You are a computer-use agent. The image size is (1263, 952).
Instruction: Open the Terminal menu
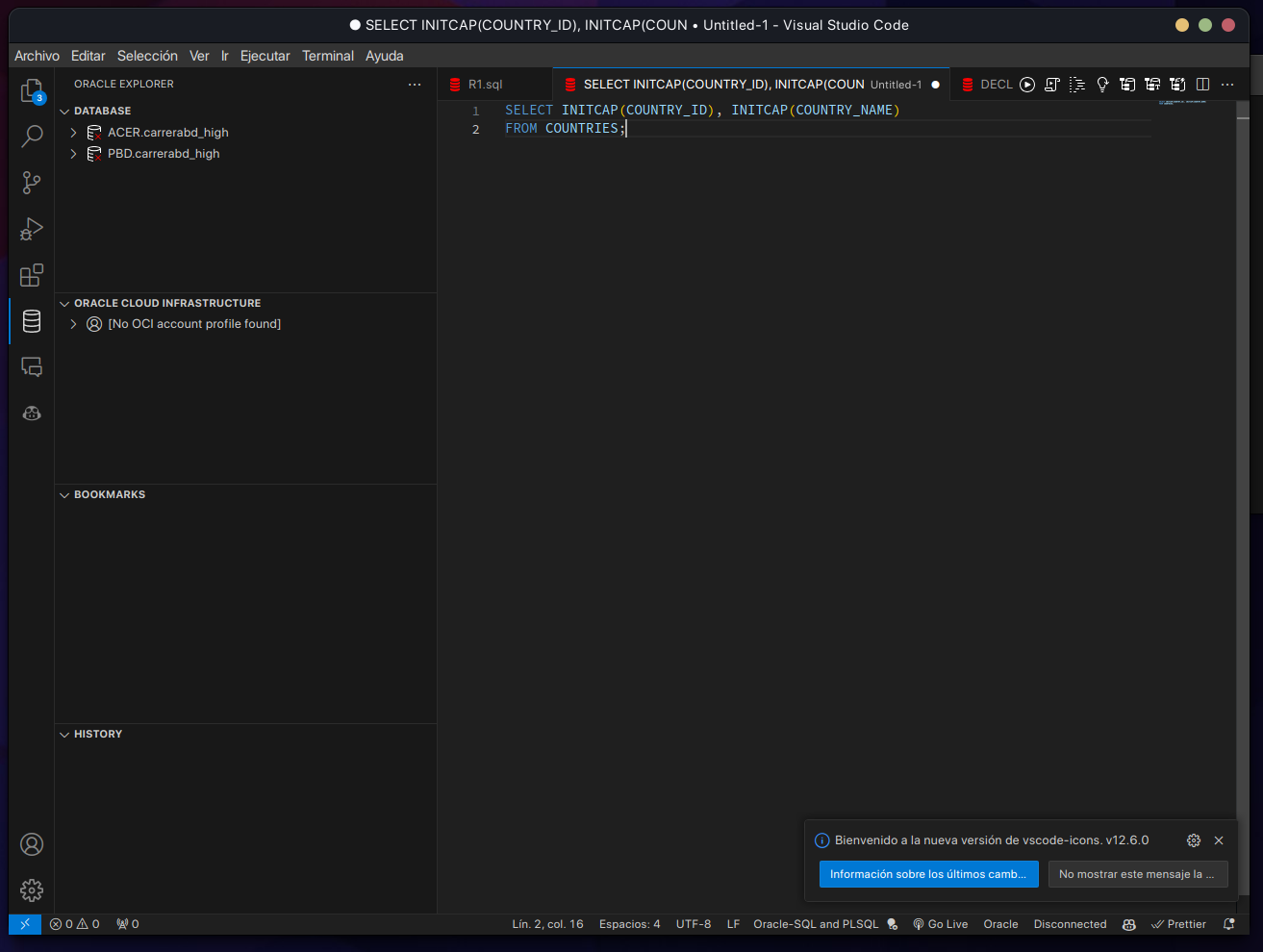click(x=327, y=56)
